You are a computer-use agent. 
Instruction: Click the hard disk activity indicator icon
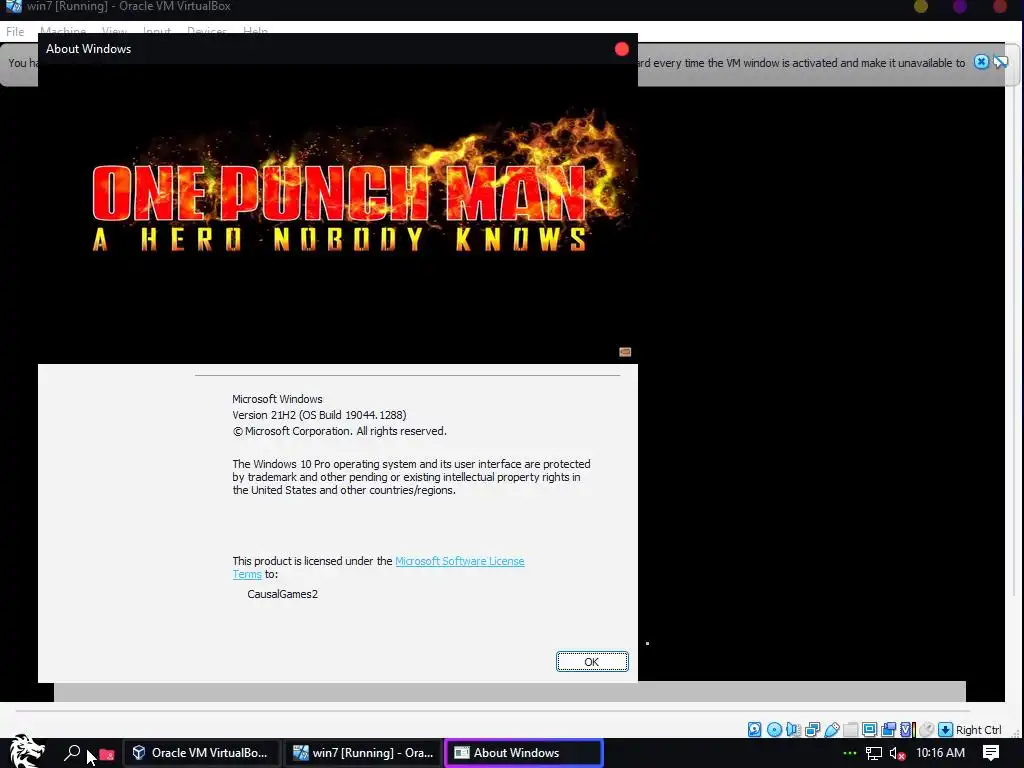pos(754,729)
